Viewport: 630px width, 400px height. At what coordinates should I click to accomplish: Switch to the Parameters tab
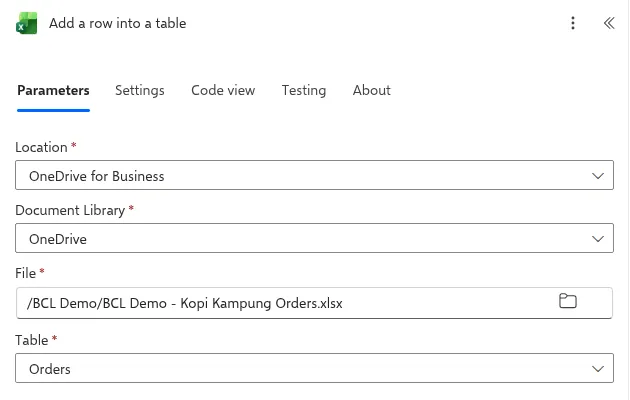pos(53,90)
